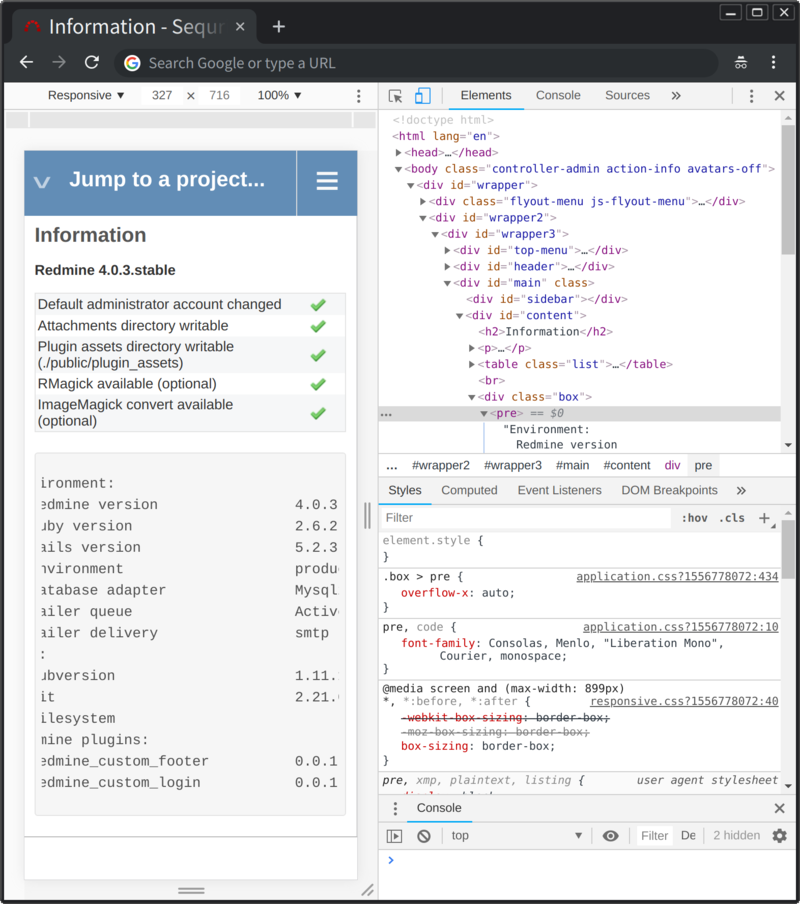Open device toolbar more options menu
The width and height of the screenshot is (800, 904).
[x=359, y=96]
